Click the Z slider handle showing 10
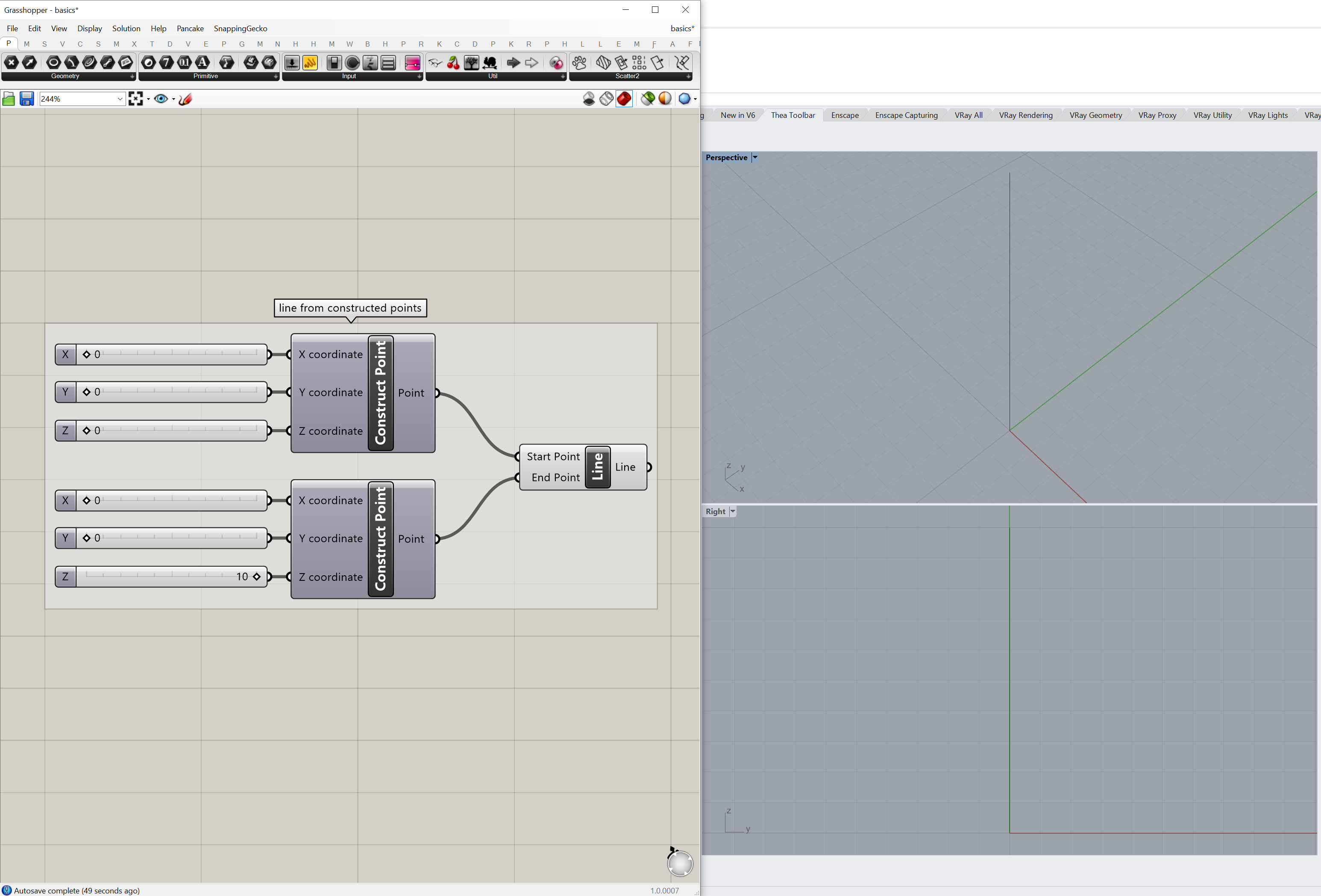This screenshot has height=896, width=1321. point(257,577)
